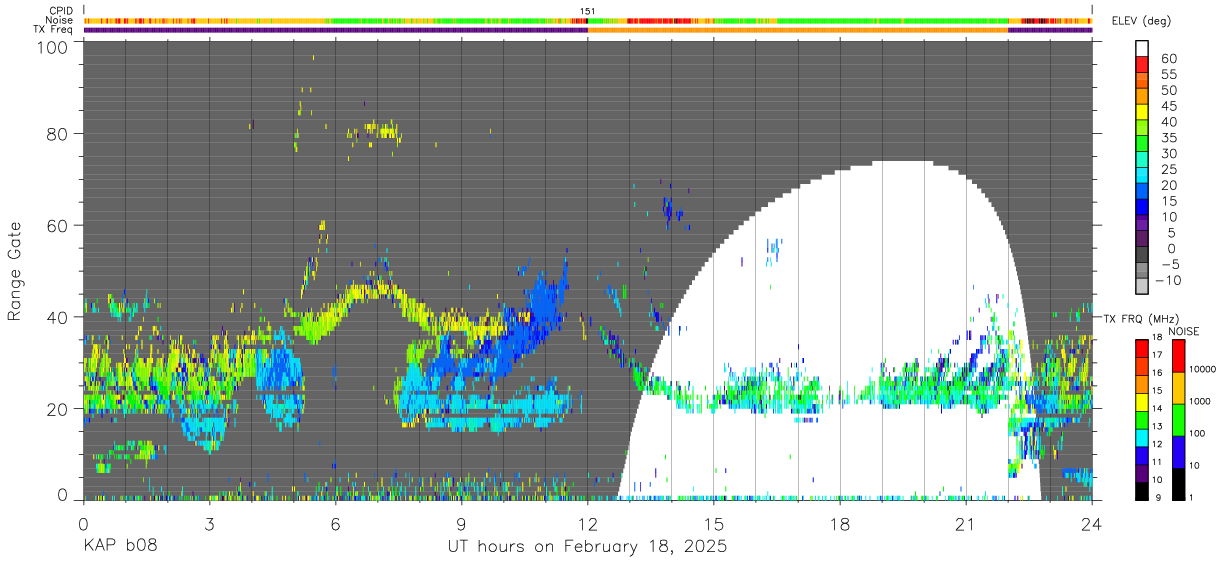This screenshot has width=1228, height=567.
Task: Click the 9 label on the TX FRQ colorbar
Action: click(x=1157, y=497)
